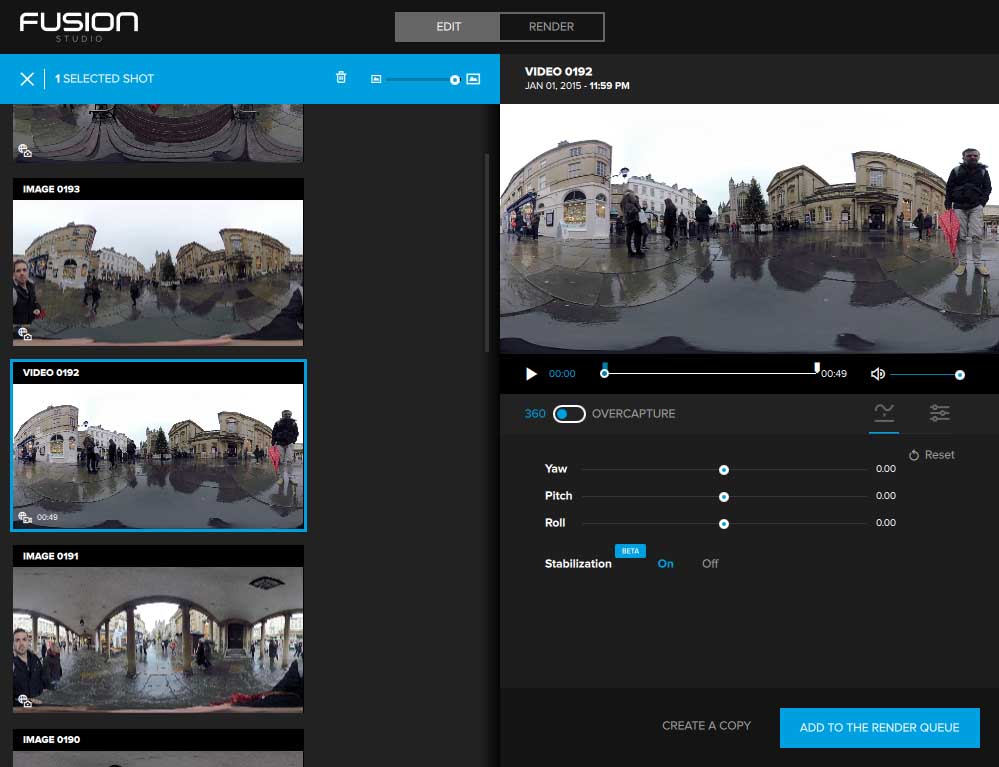Click the 360 video icon on VIDEO 0192
This screenshot has height=767, width=999.
point(25,517)
